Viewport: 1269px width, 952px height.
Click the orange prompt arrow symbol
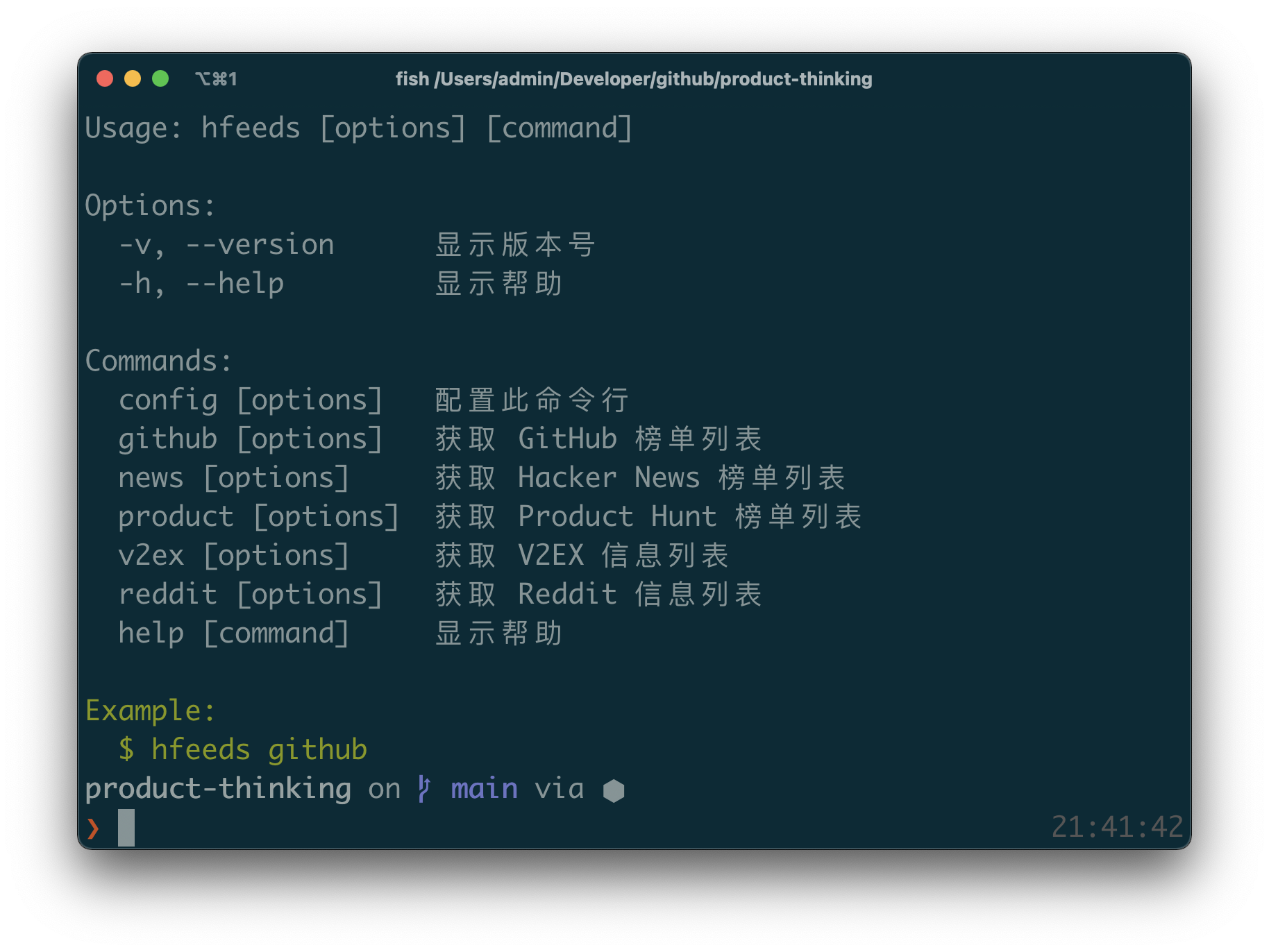(93, 828)
